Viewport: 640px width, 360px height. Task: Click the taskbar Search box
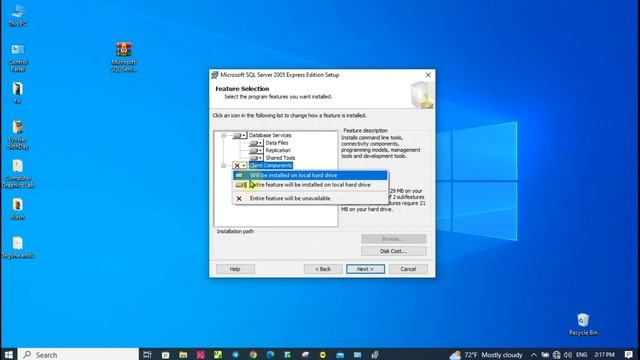(78, 355)
